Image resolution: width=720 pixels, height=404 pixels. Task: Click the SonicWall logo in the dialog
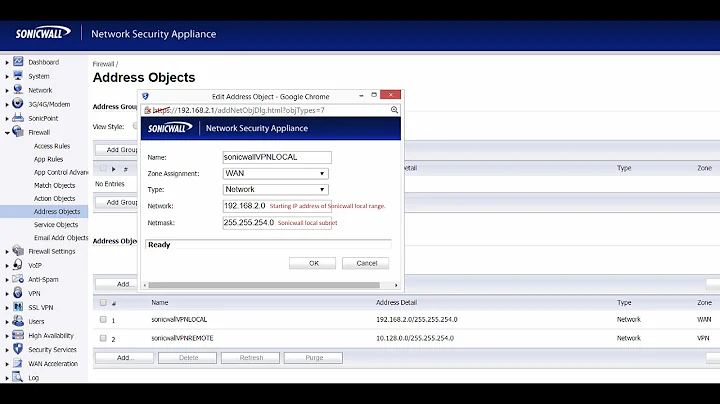click(169, 128)
